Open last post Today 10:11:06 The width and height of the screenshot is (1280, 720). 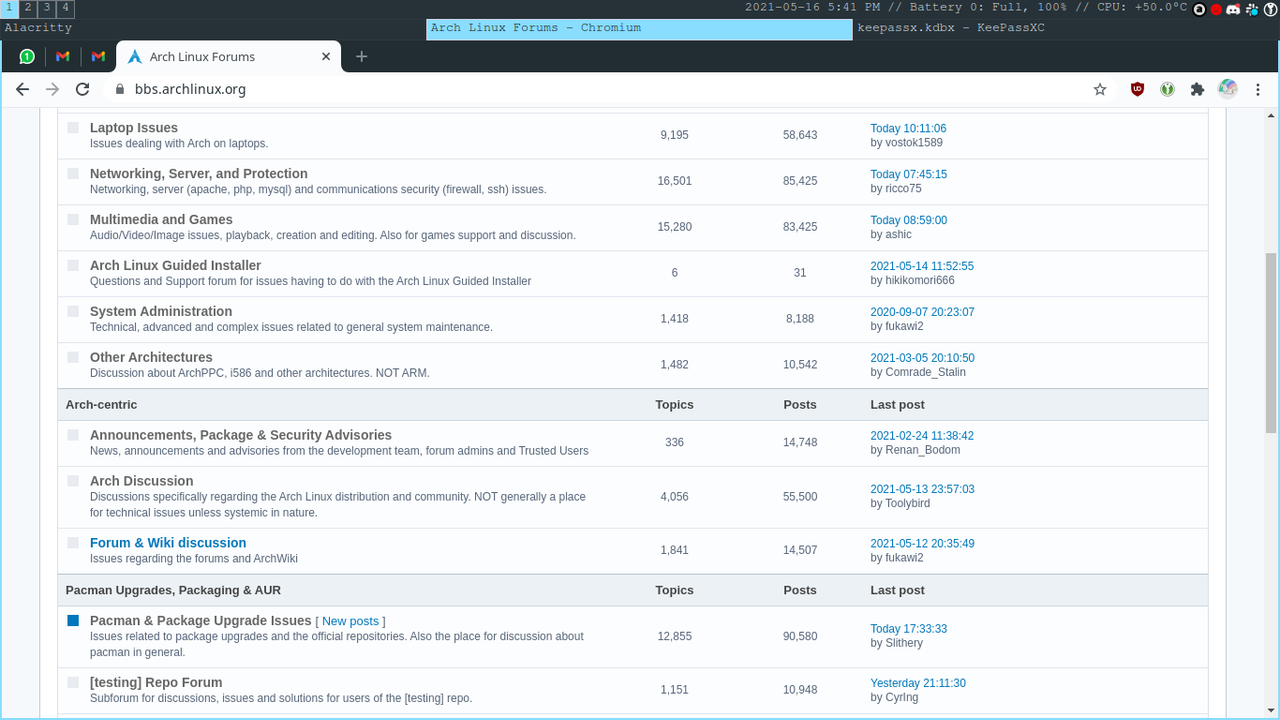click(908, 129)
